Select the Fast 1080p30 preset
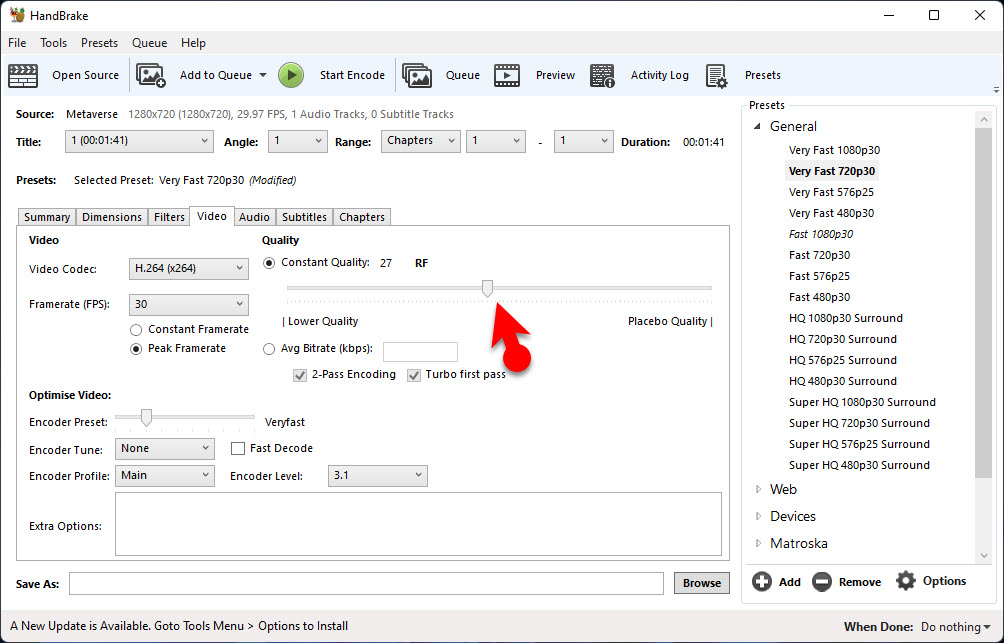1004x643 pixels. coord(821,234)
